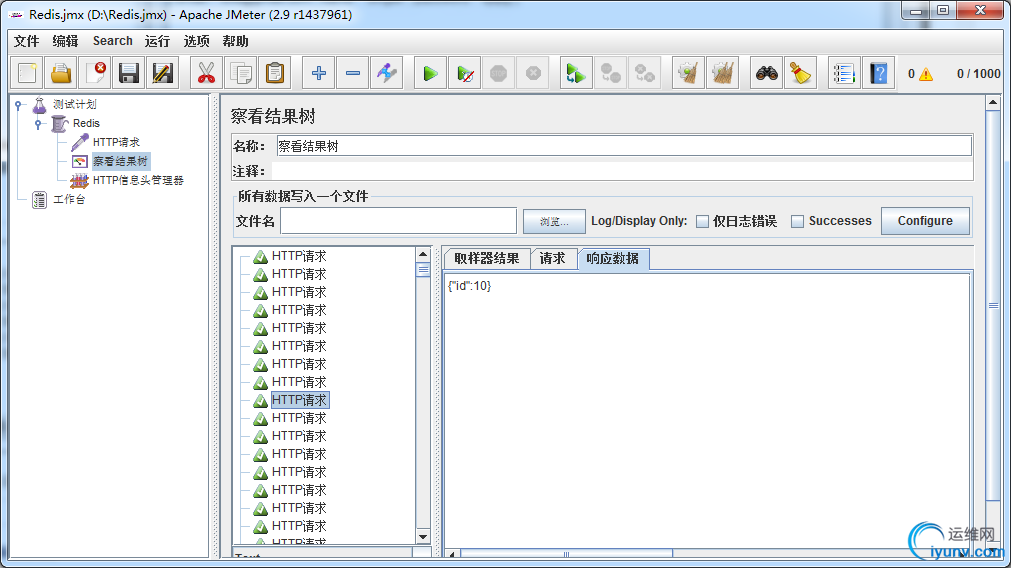The width and height of the screenshot is (1011, 568).
Task: Select 测试计划 in the tree
Action: (x=75, y=104)
